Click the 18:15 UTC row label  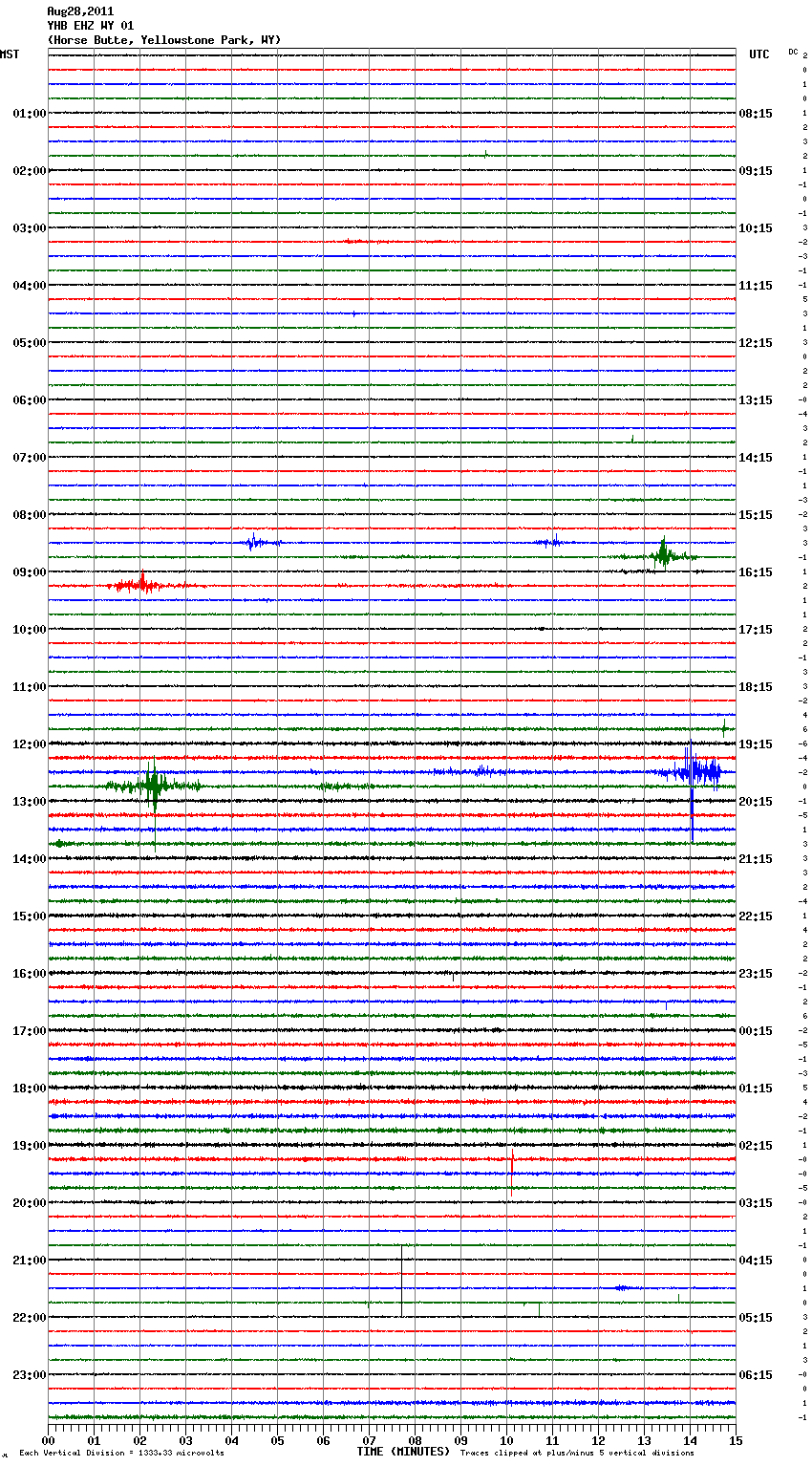coord(756,687)
